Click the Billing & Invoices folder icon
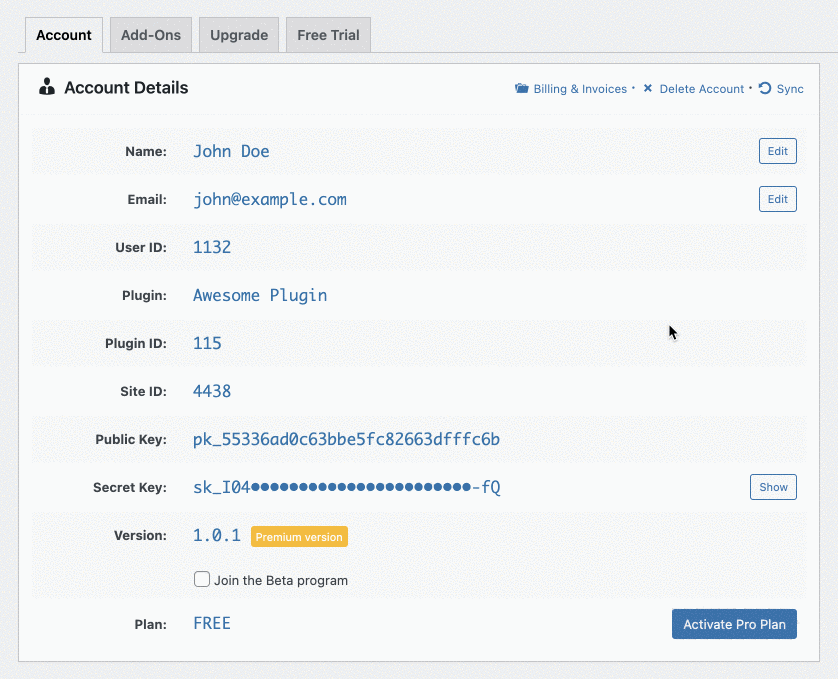The width and height of the screenshot is (838, 679). tap(521, 89)
